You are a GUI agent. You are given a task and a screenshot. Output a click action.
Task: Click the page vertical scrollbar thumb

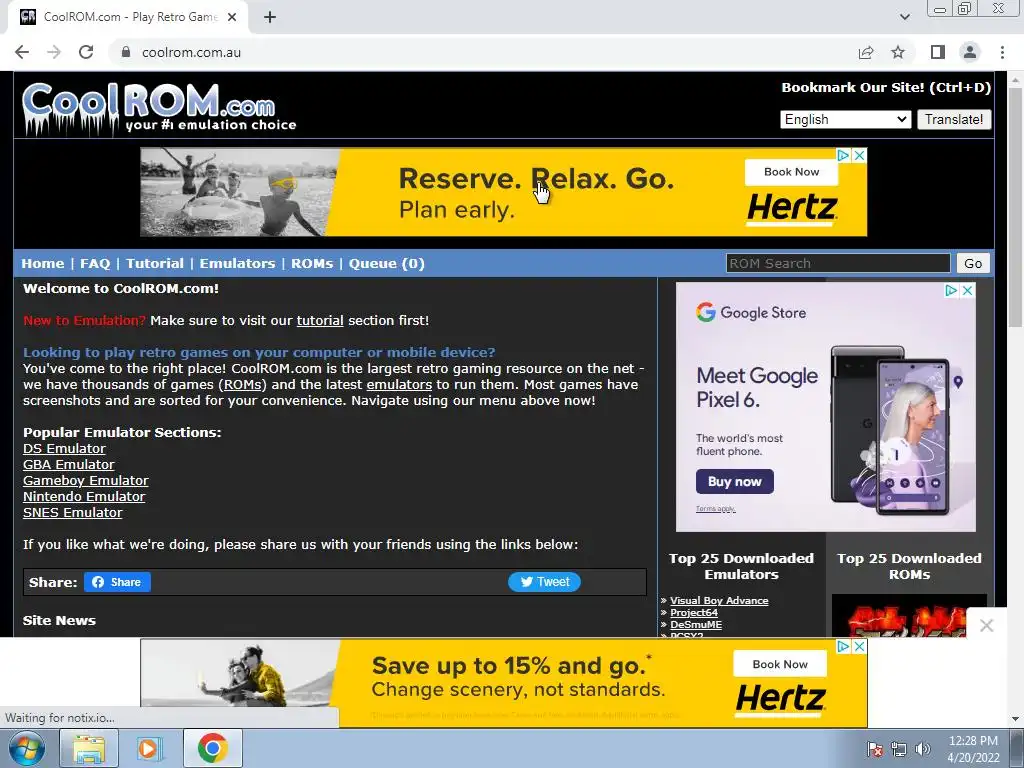[1015, 207]
